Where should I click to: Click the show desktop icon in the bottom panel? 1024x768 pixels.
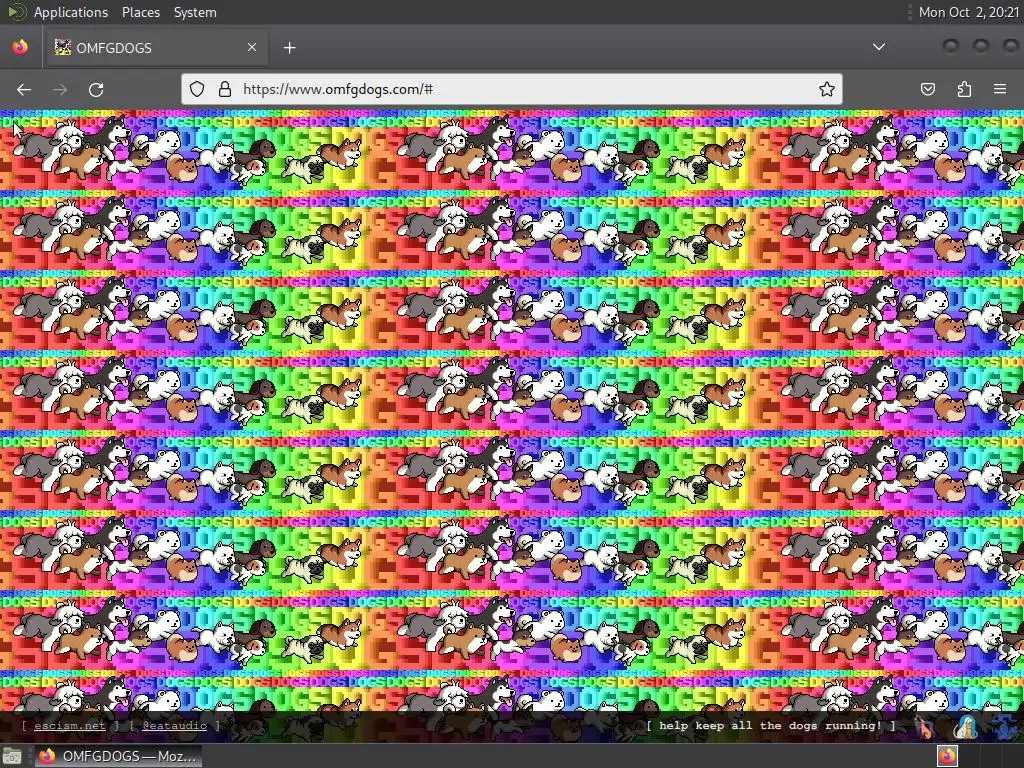[x=12, y=756]
